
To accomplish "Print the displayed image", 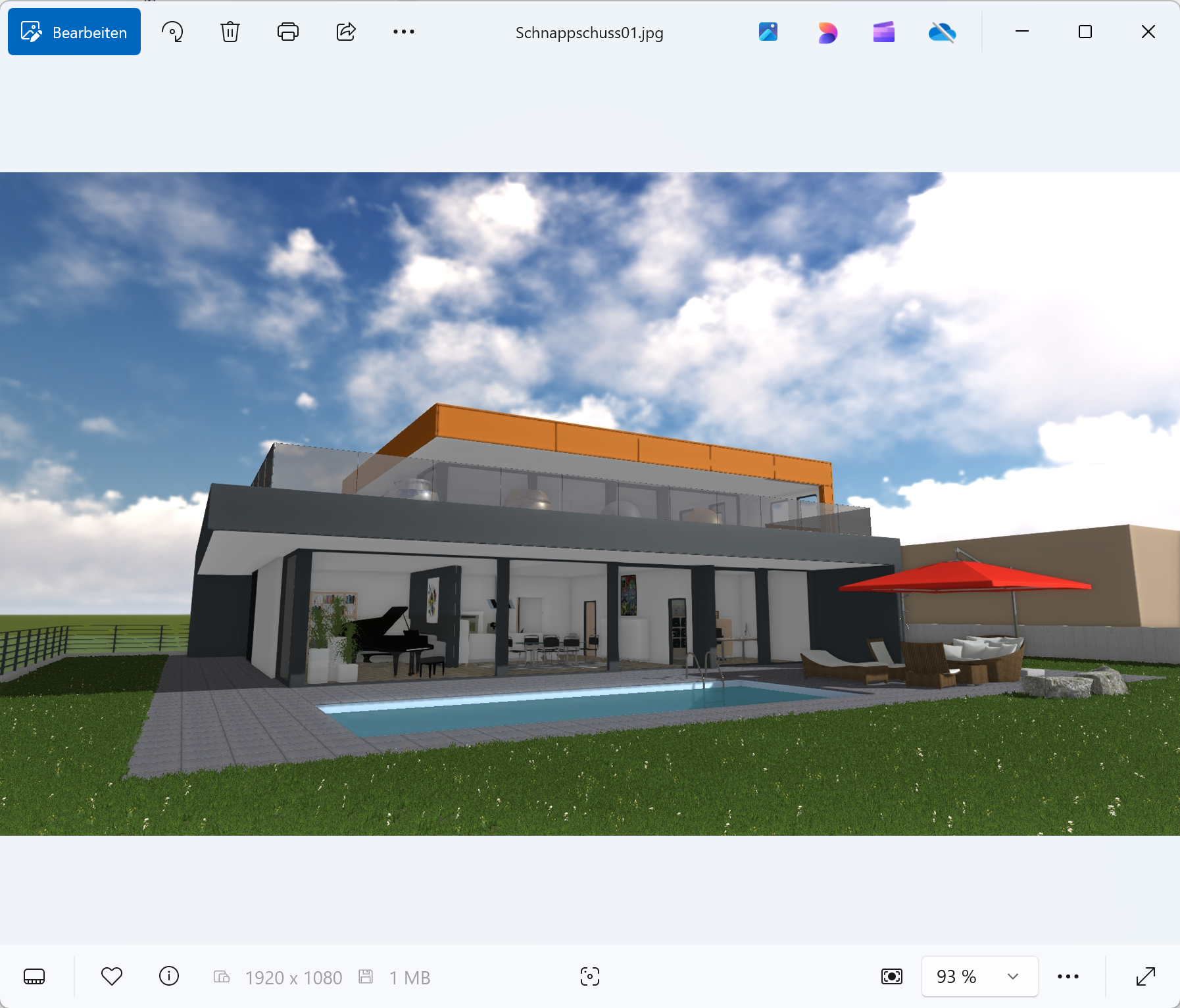I will pyautogui.click(x=287, y=31).
